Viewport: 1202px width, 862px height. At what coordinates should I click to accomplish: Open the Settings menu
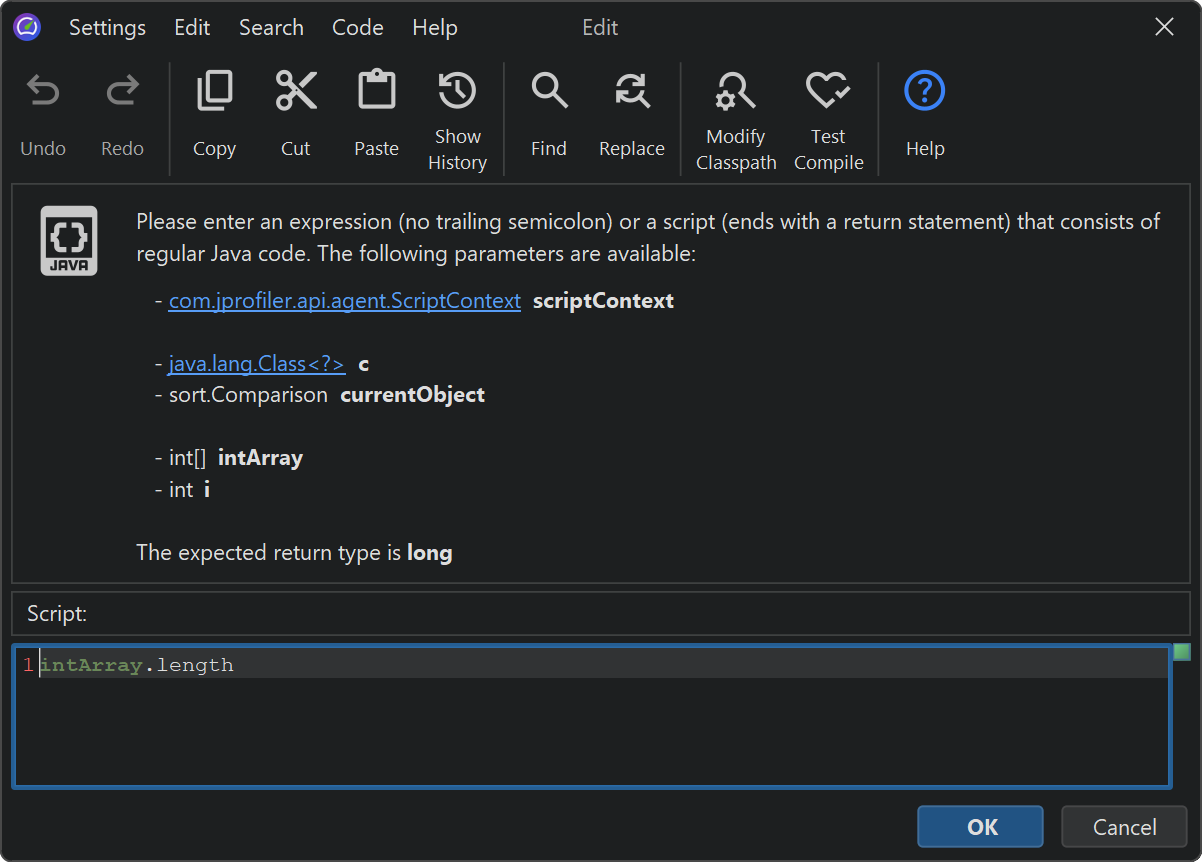click(107, 28)
